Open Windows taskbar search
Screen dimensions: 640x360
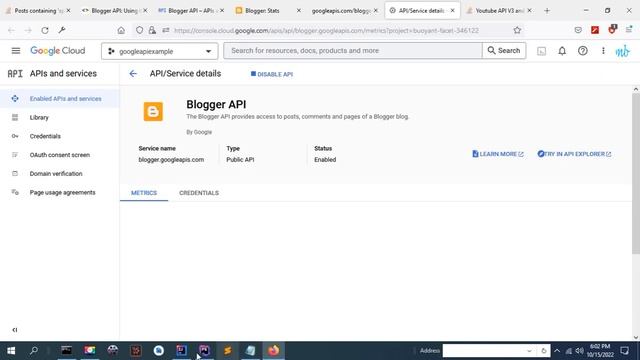[x=34, y=351]
